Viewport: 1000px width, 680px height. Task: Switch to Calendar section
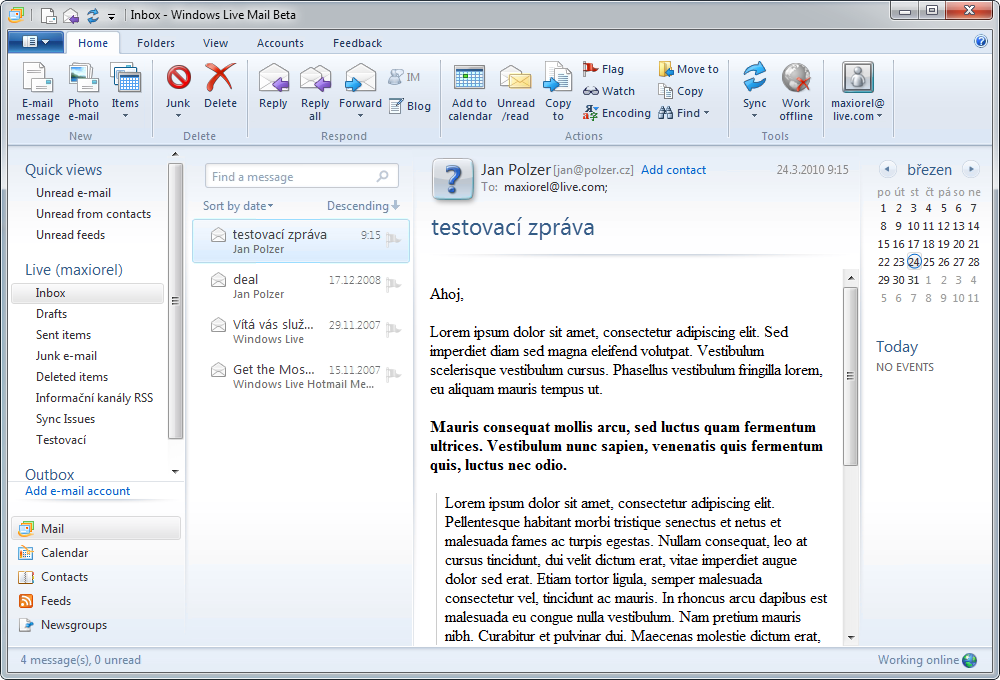(64, 552)
